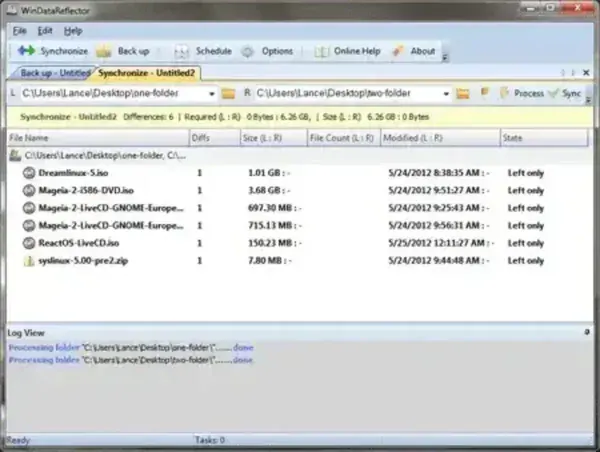Browse for right folder icon
The image size is (600, 452).
click(x=463, y=93)
